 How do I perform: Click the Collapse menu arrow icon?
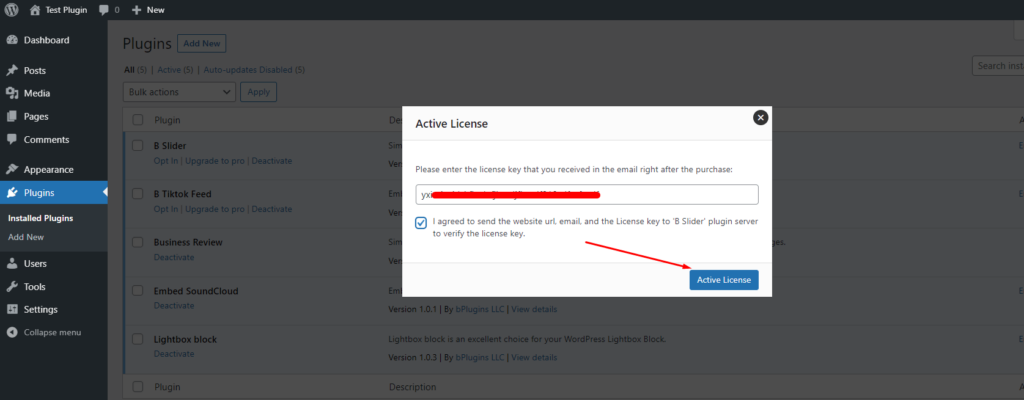(12, 332)
